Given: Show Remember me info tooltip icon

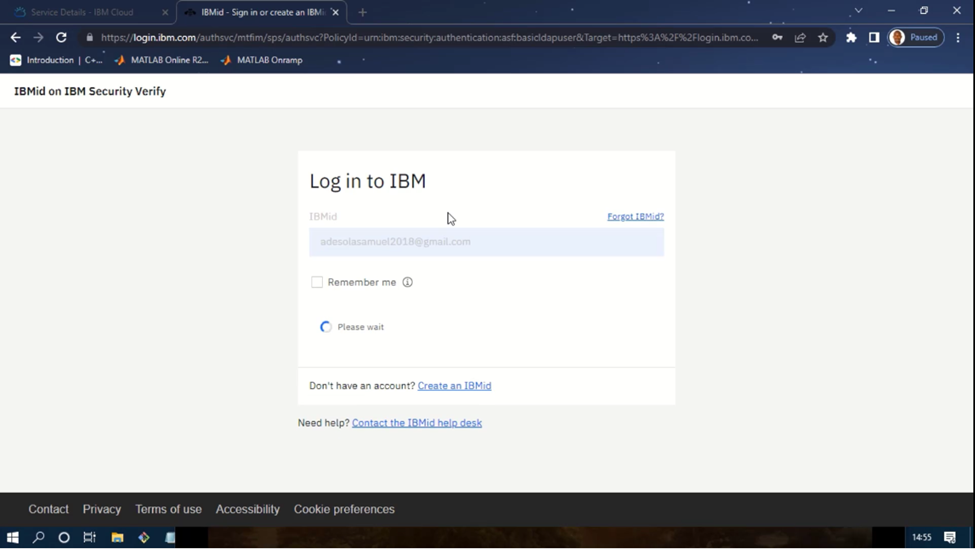Looking at the screenshot, I should point(407,282).
